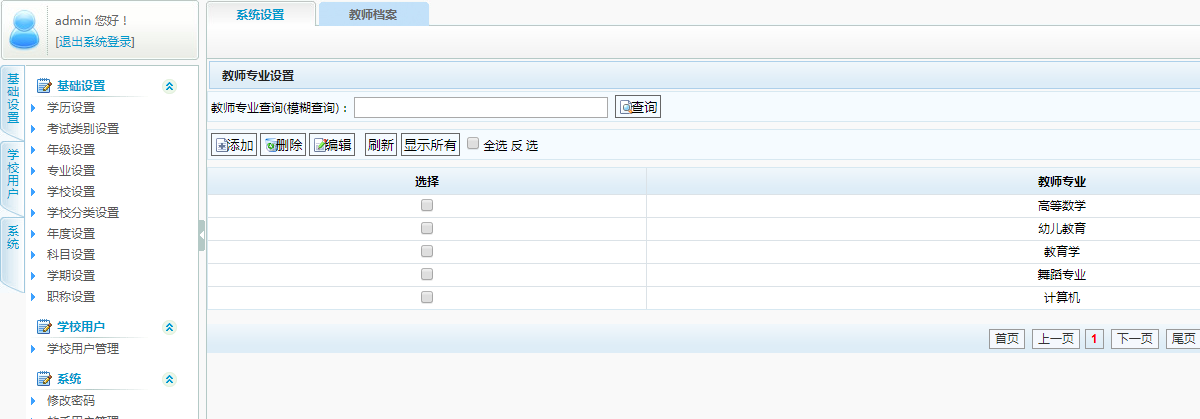Open 专业设置 in the sidebar
1200x419 pixels.
71,171
